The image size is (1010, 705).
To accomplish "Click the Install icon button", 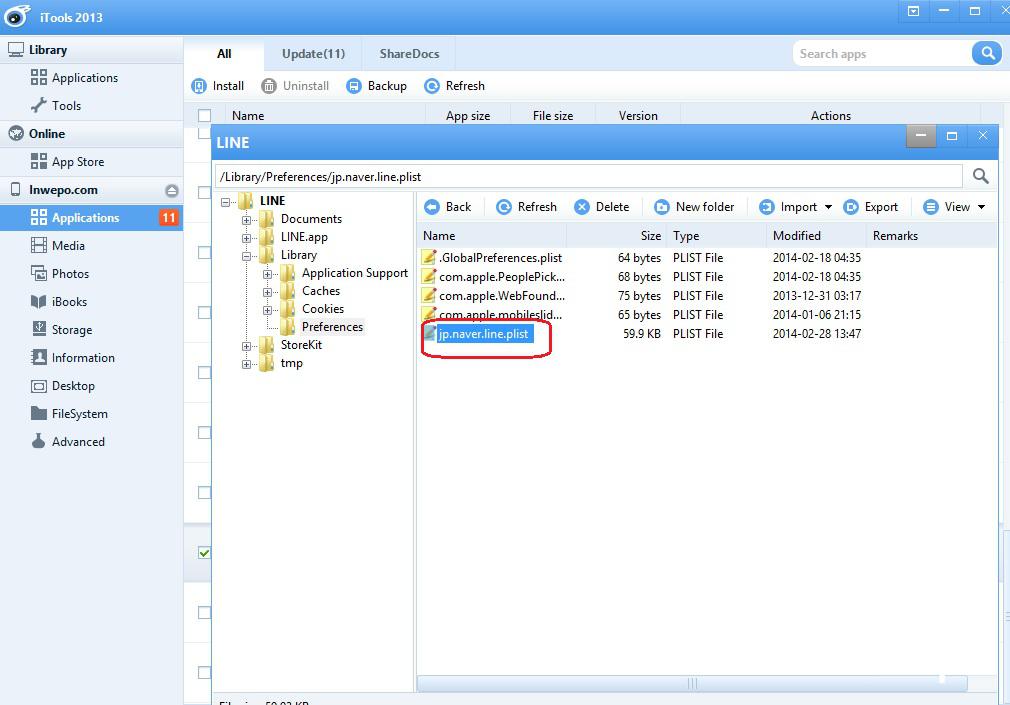I will coord(199,86).
